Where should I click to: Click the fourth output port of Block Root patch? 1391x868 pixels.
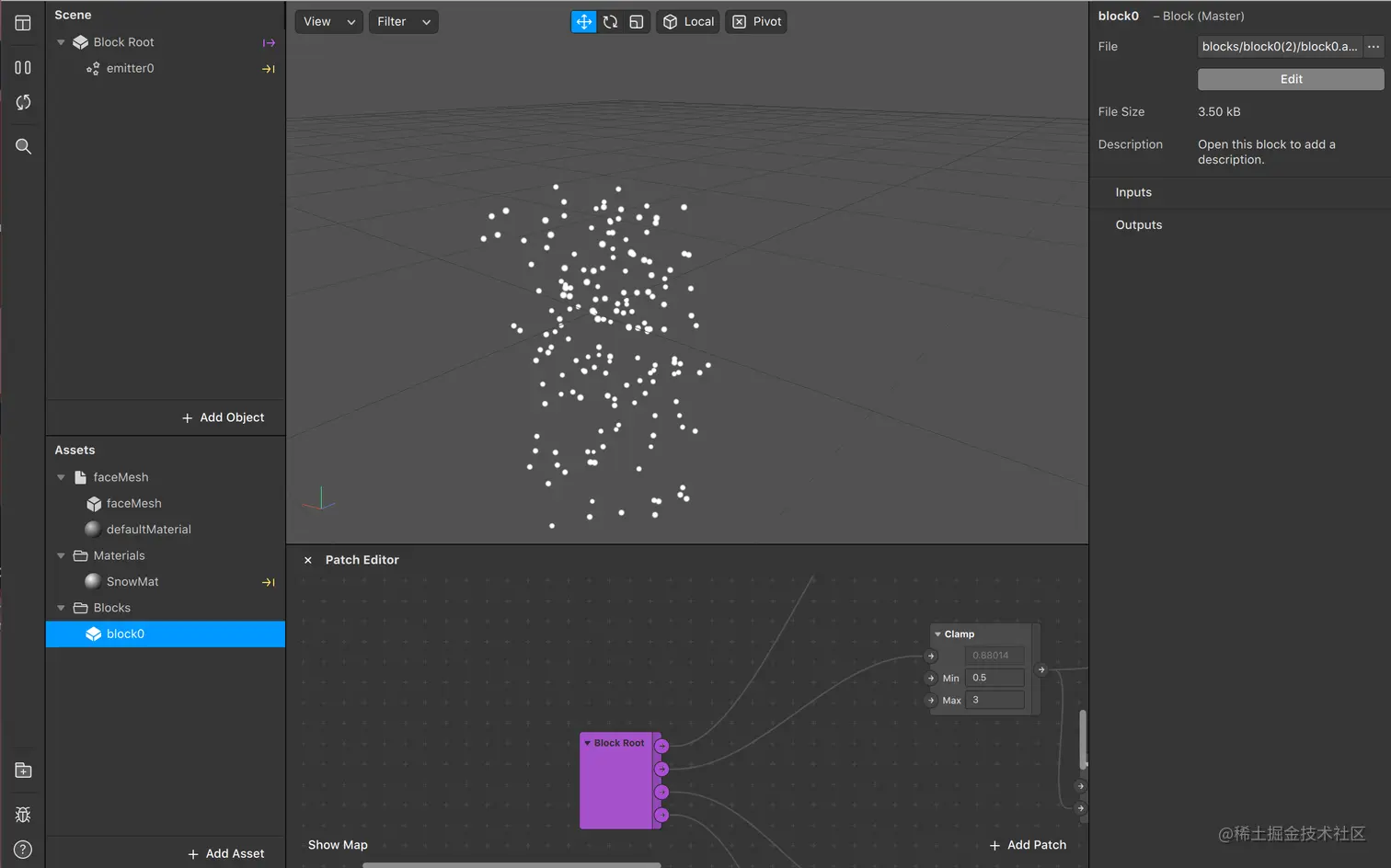tap(661, 815)
